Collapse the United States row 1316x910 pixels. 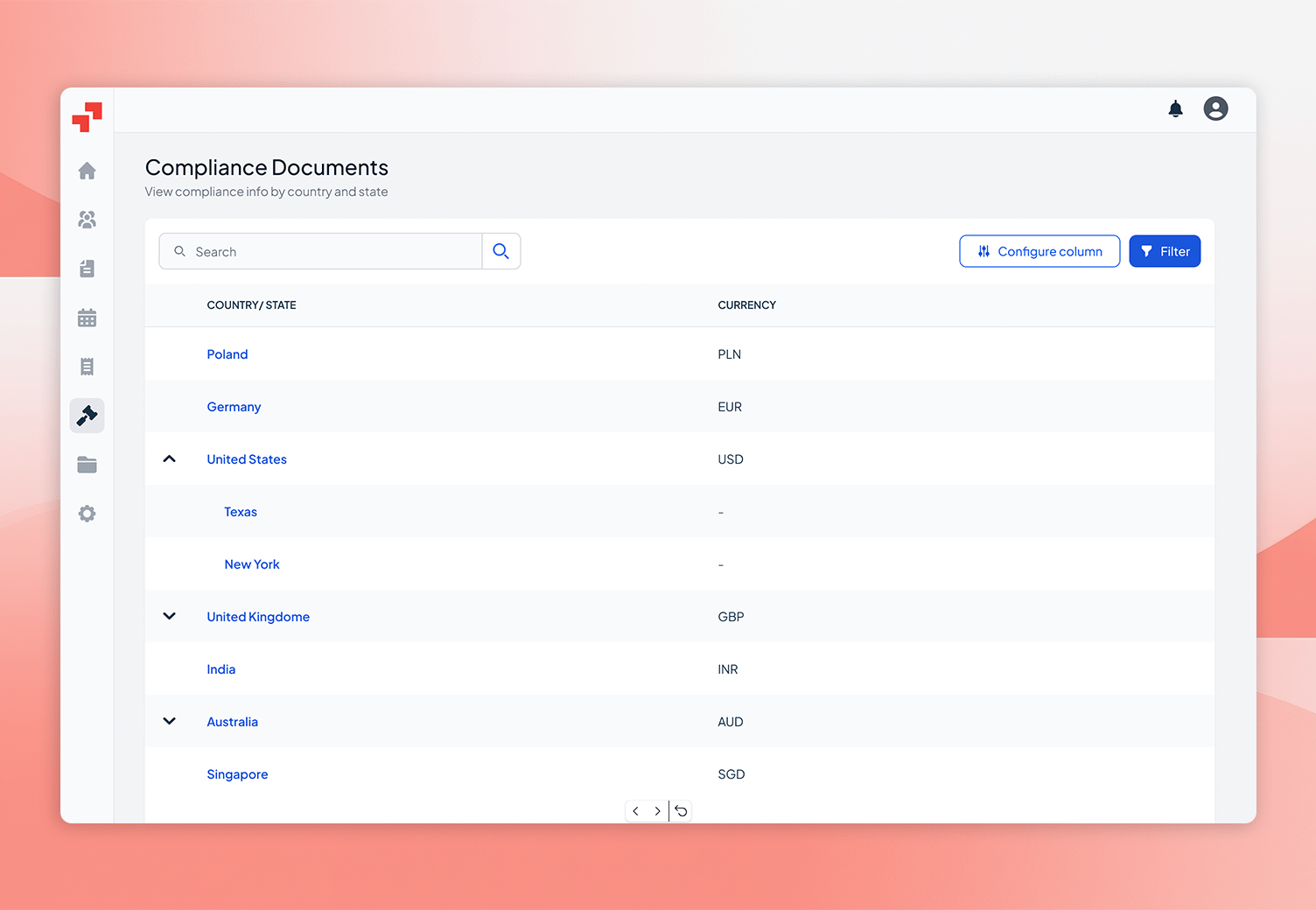pos(170,458)
